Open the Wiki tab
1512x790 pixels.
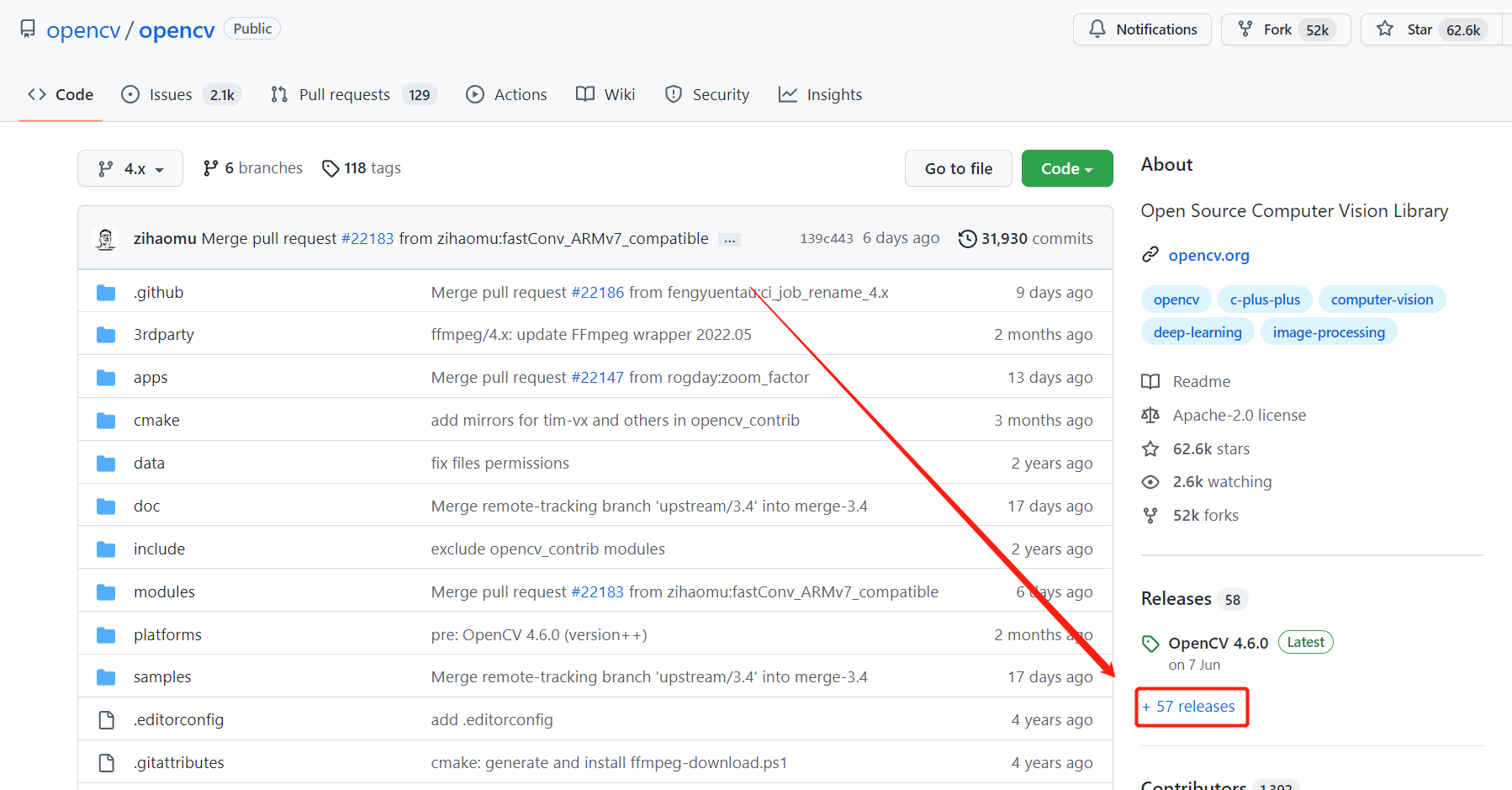click(605, 95)
